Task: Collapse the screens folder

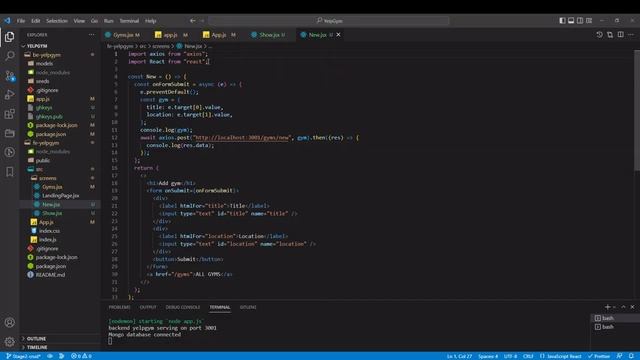Action: [60, 178]
